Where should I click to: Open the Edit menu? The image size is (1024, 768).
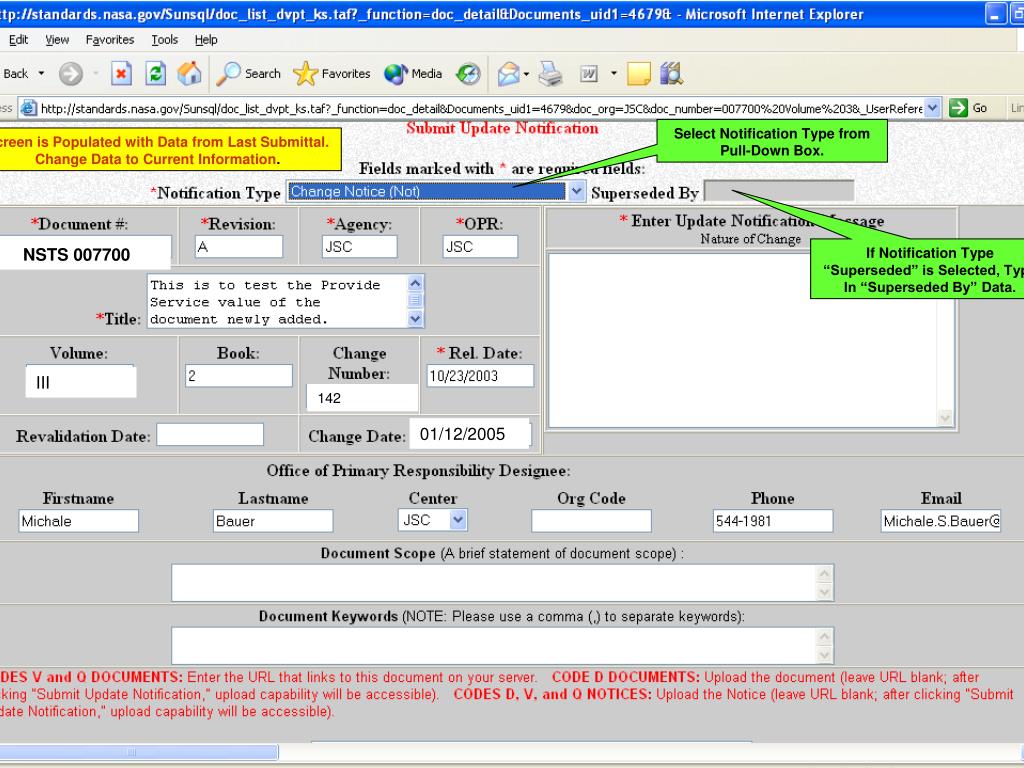[x=18, y=40]
